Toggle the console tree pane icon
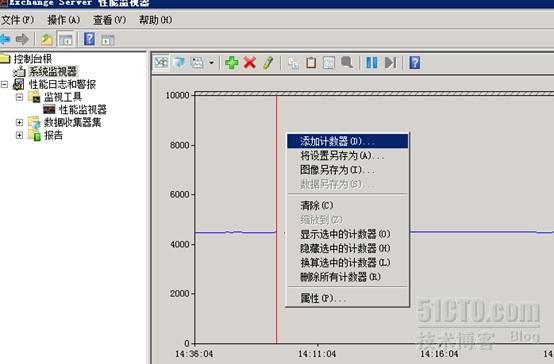This screenshot has height=364, width=554. [x=66, y=39]
